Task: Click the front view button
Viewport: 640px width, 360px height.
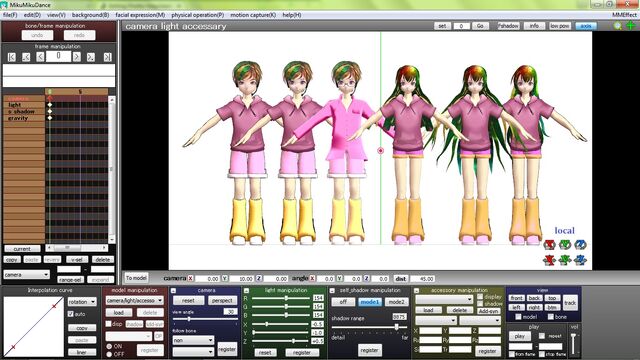Action: (516, 298)
